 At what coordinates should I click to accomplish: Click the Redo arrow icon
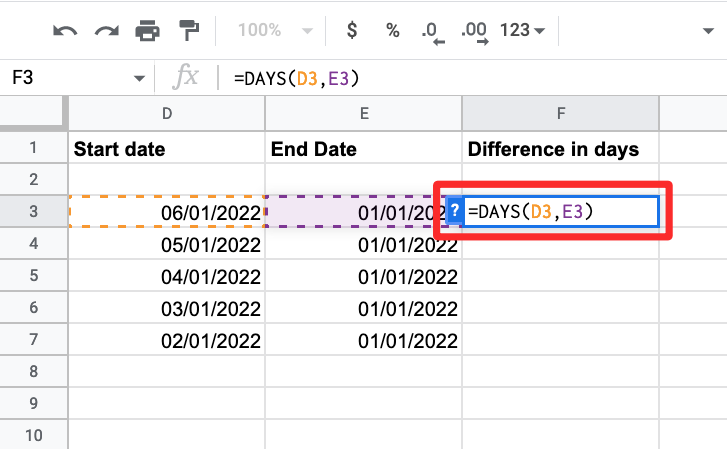pyautogui.click(x=106, y=30)
